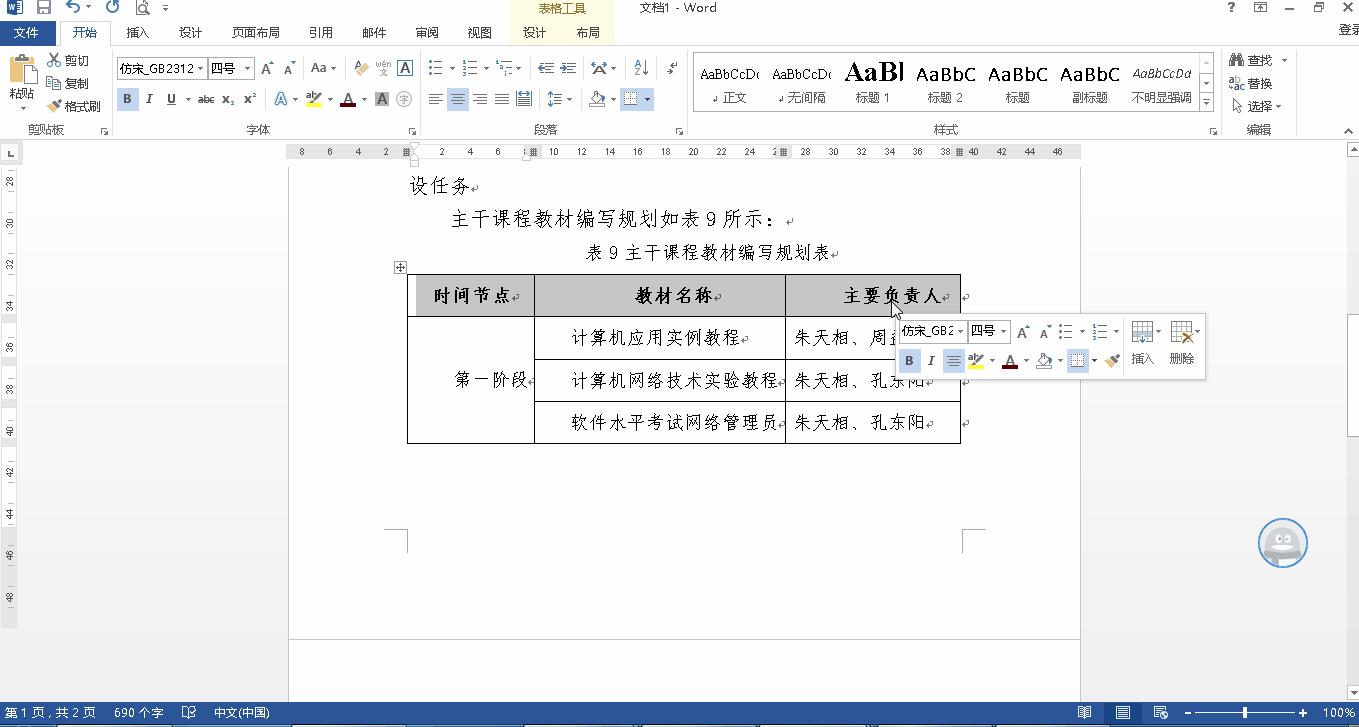Screen dimensions: 1359x727
Task: Select the text highlight color tool
Action: 313,99
